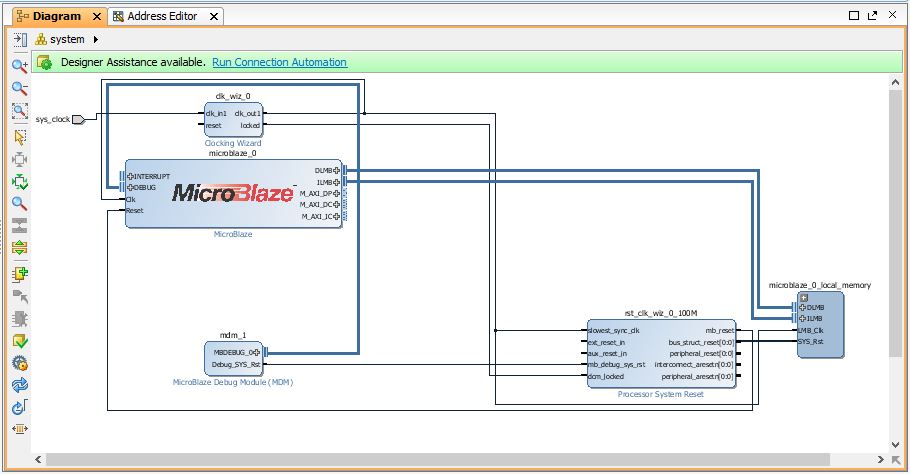This screenshot has height=474, width=910.
Task: Click the scroll-corner overview icon
Action: coord(895,459)
